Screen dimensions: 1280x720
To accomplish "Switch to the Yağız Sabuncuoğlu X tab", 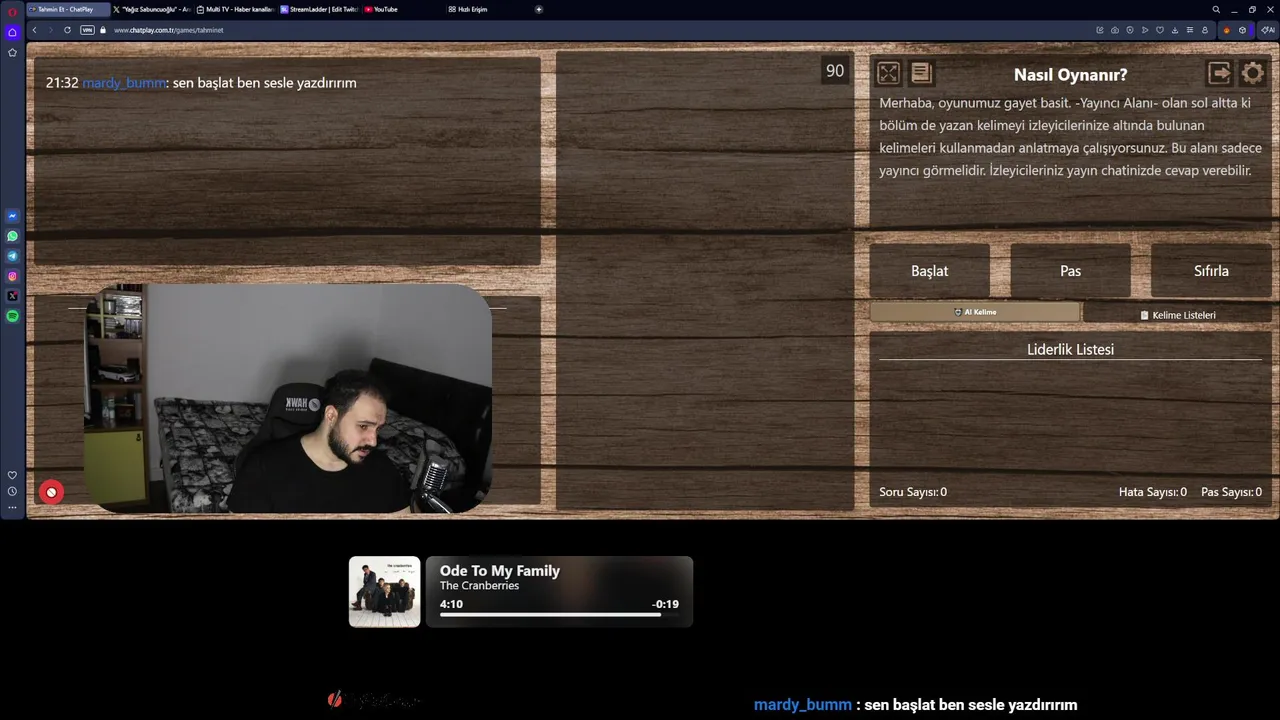I will [x=150, y=9].
